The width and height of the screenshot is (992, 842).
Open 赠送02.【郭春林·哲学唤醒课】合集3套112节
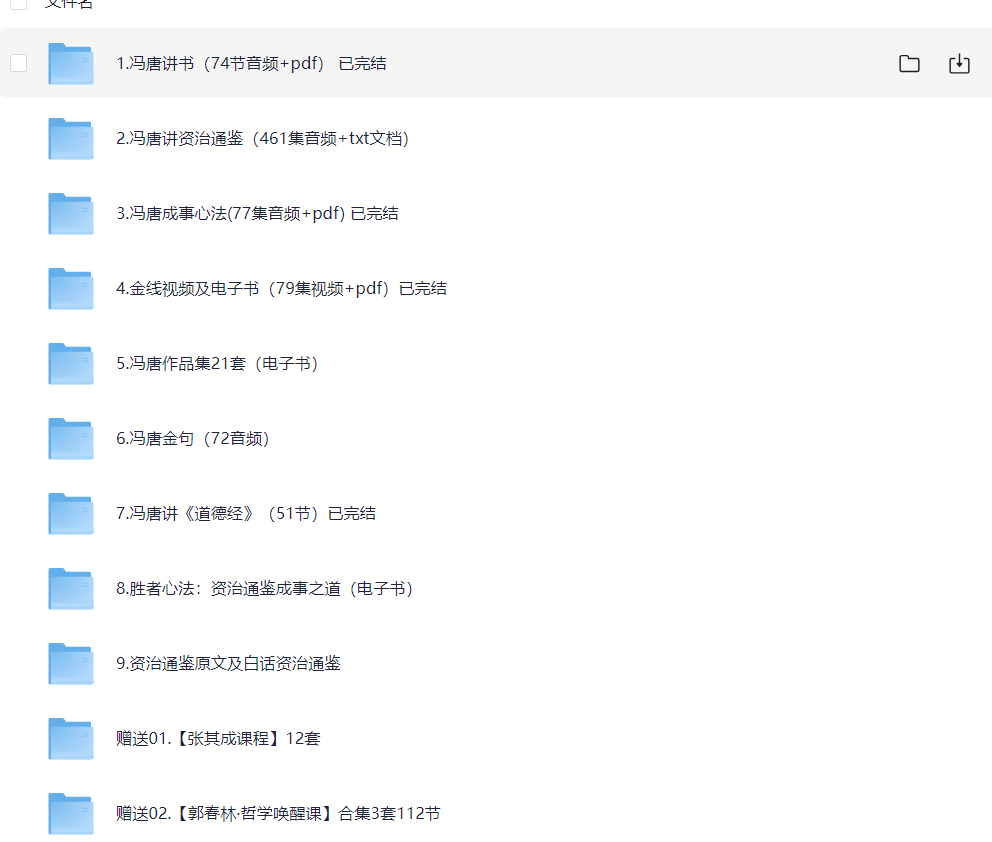pos(278,814)
